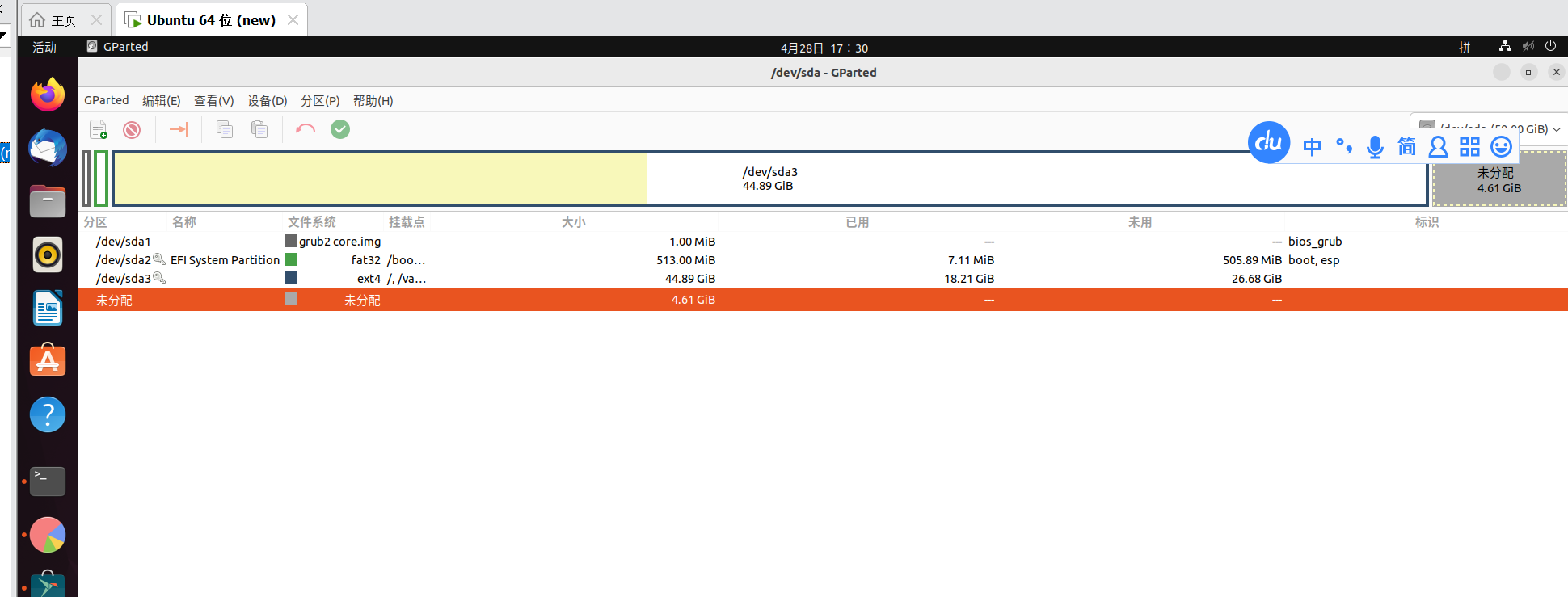Open Files manager from the dock

coord(48,201)
